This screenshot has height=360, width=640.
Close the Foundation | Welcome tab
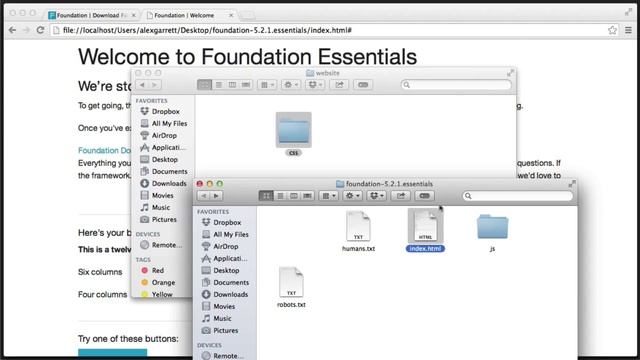[x=231, y=15]
